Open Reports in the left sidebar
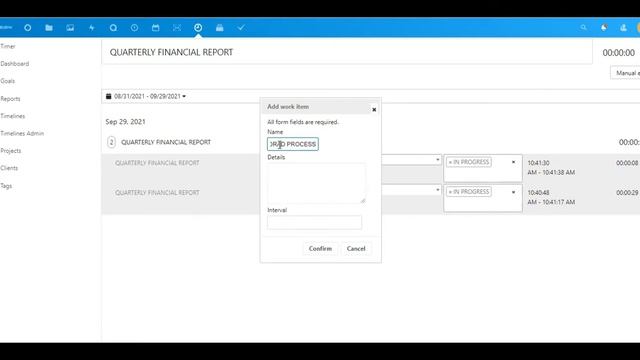The image size is (640, 360). point(10,99)
